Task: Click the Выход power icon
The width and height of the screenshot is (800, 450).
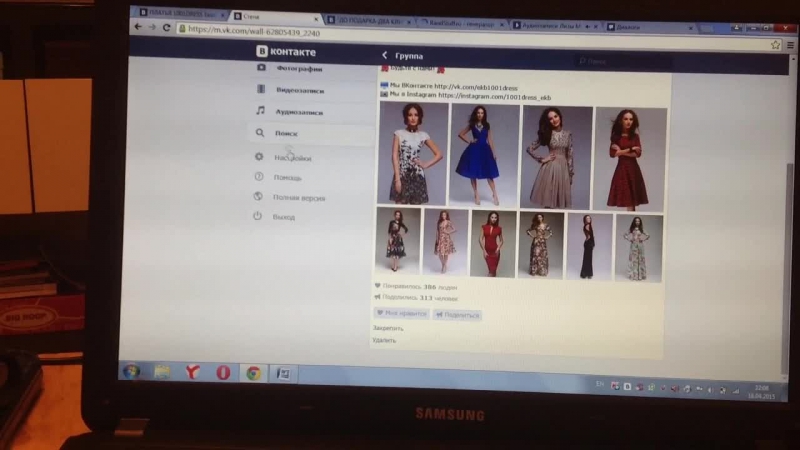Action: point(257,216)
